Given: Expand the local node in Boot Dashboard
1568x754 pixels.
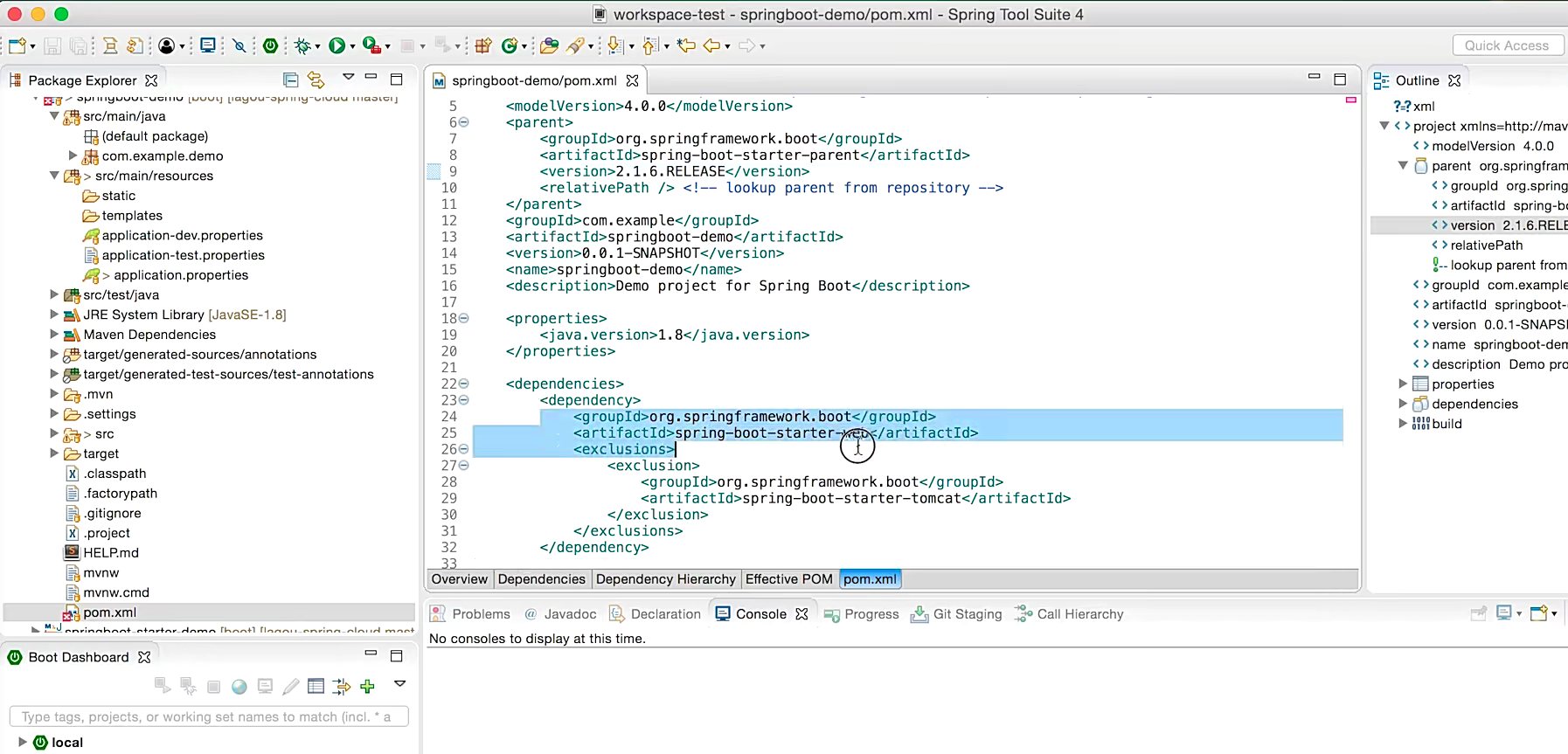Looking at the screenshot, I should point(22,742).
